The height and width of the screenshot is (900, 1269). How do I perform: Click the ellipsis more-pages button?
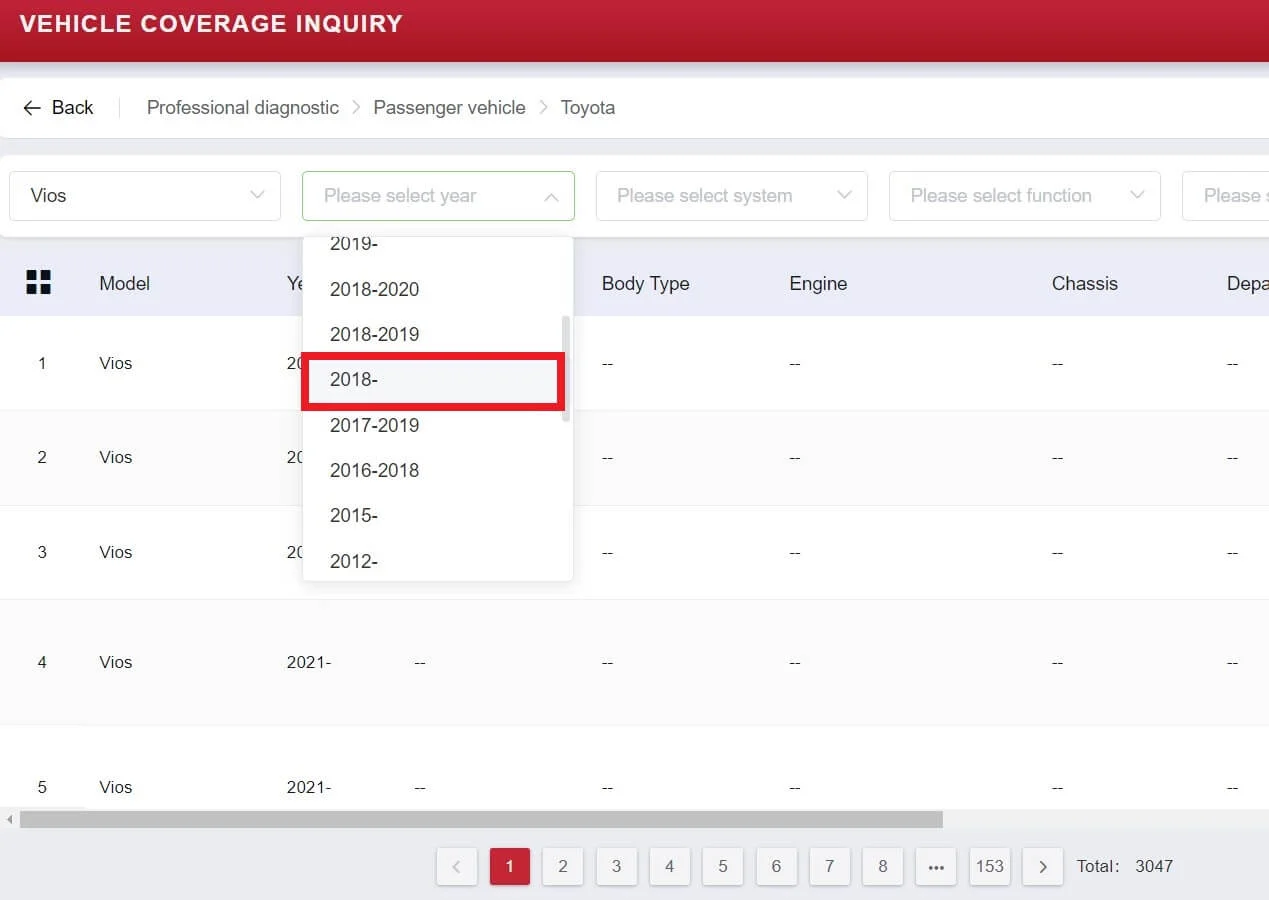[x=935, y=867]
